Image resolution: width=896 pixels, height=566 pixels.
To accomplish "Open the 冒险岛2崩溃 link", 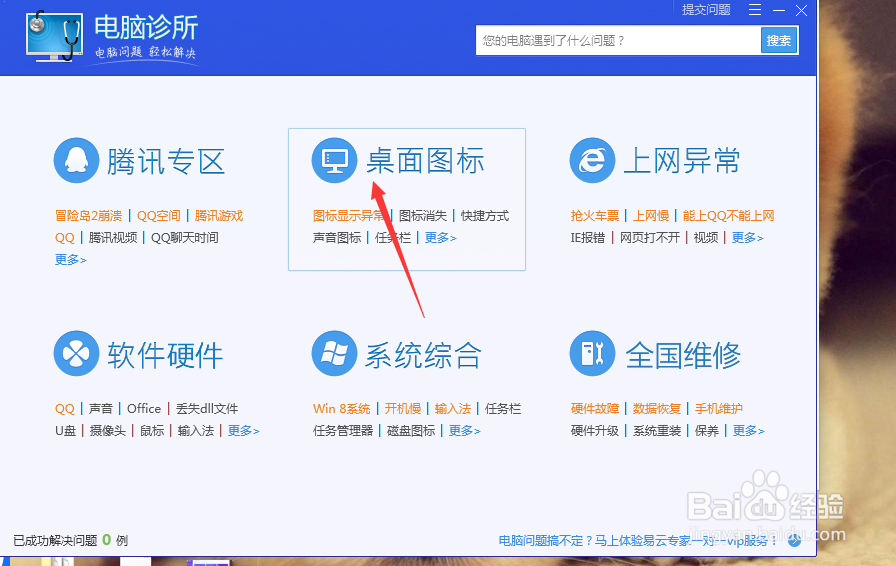I will 89,216.
